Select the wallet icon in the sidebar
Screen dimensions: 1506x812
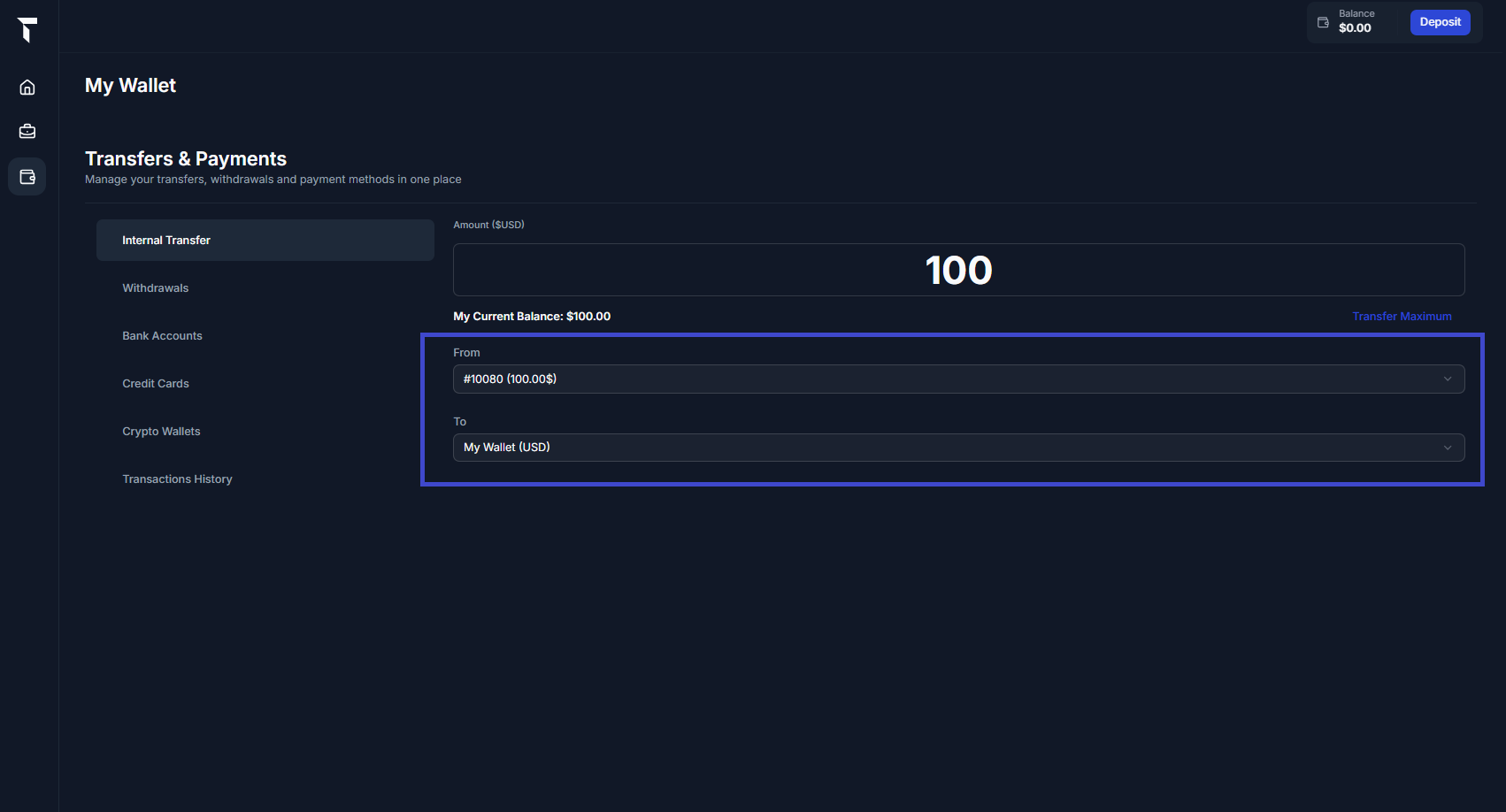pos(27,177)
